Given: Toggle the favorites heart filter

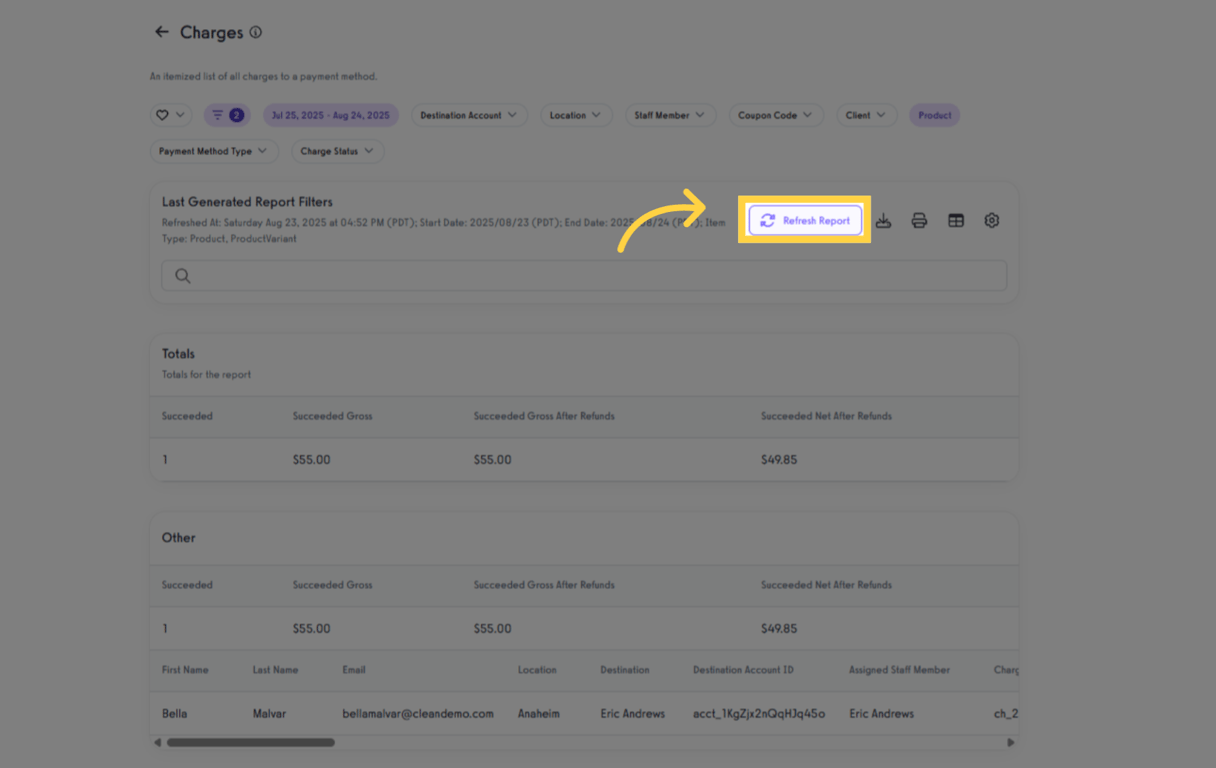Looking at the screenshot, I should pyautogui.click(x=170, y=115).
